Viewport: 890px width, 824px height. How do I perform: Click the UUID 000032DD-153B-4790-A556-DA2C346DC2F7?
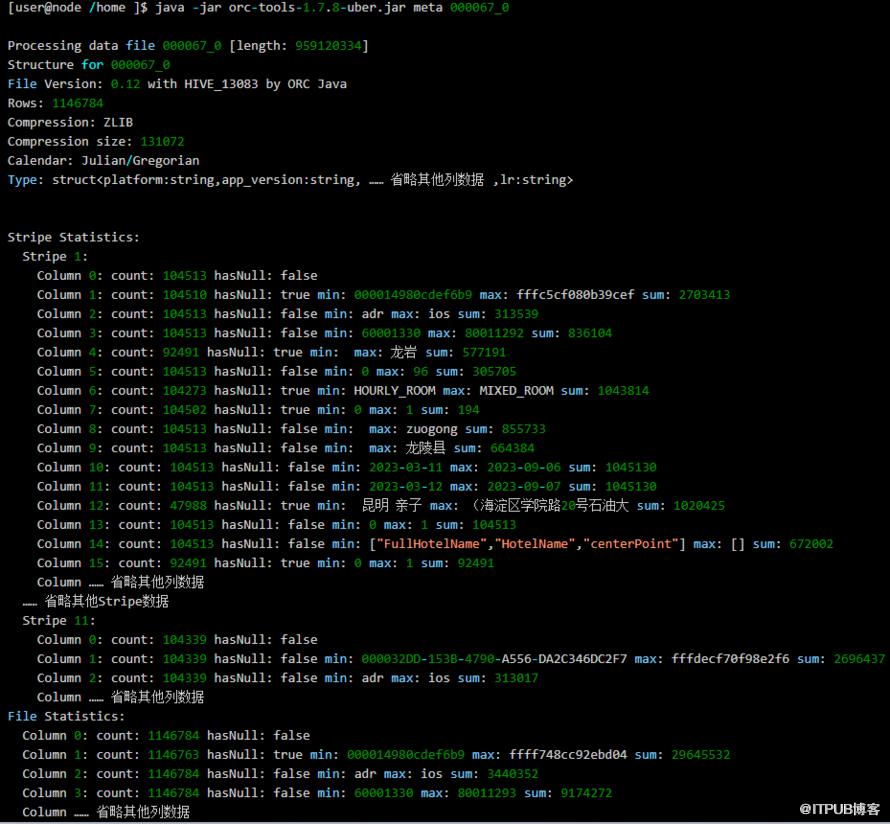click(493, 659)
